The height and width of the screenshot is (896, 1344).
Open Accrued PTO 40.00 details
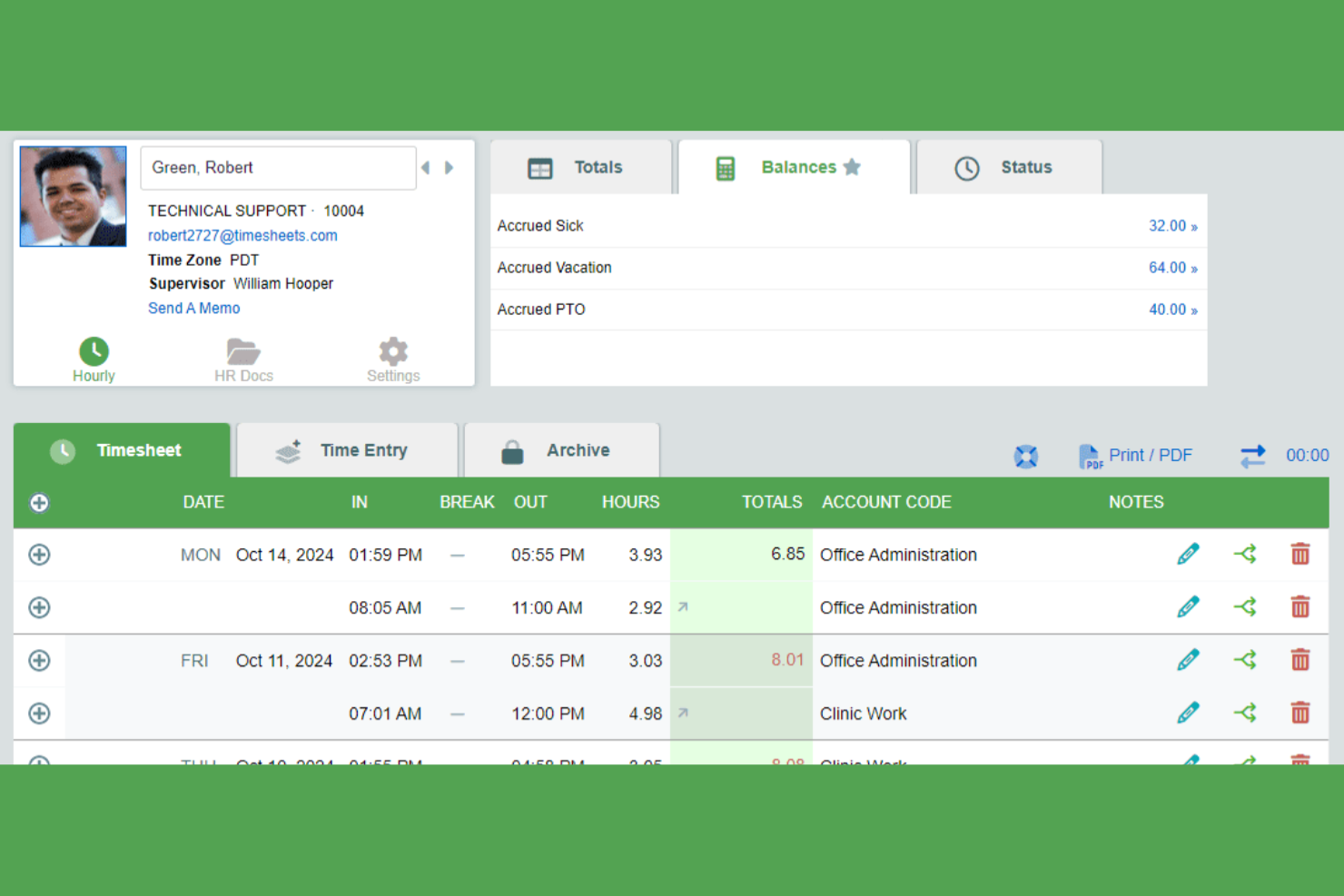[x=1172, y=310]
